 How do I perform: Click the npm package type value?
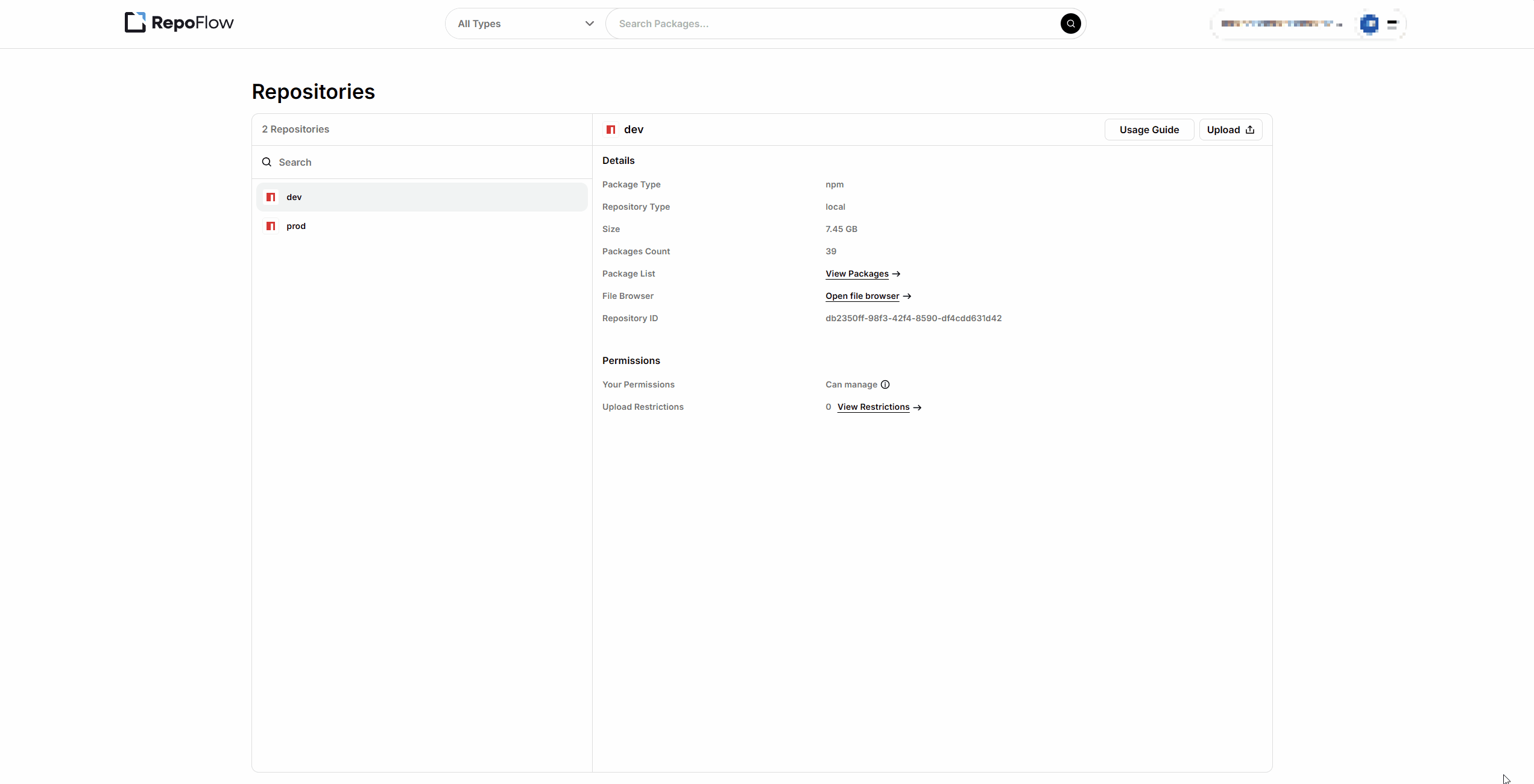point(834,184)
